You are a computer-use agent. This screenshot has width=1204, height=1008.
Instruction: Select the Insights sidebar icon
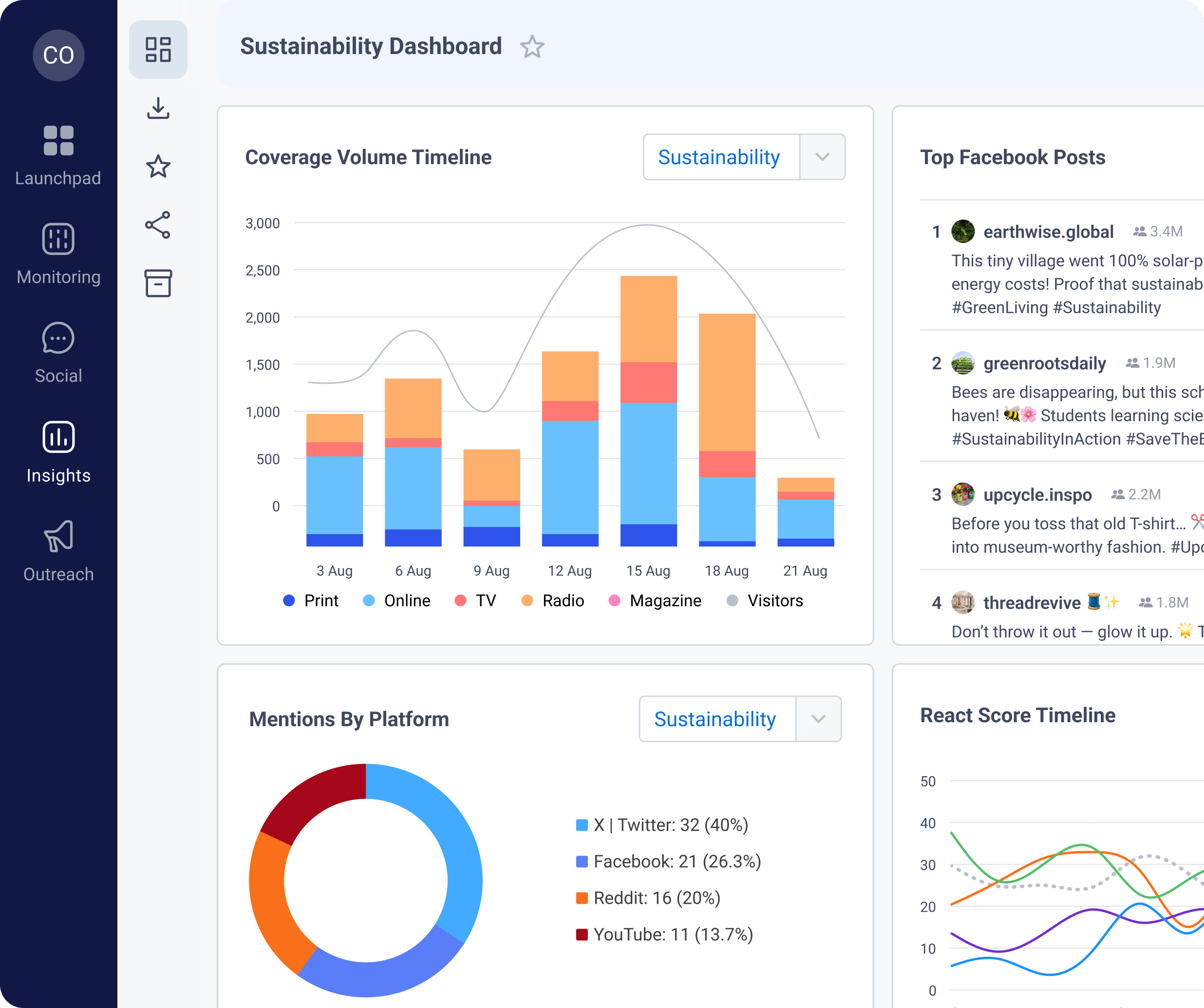(58, 452)
